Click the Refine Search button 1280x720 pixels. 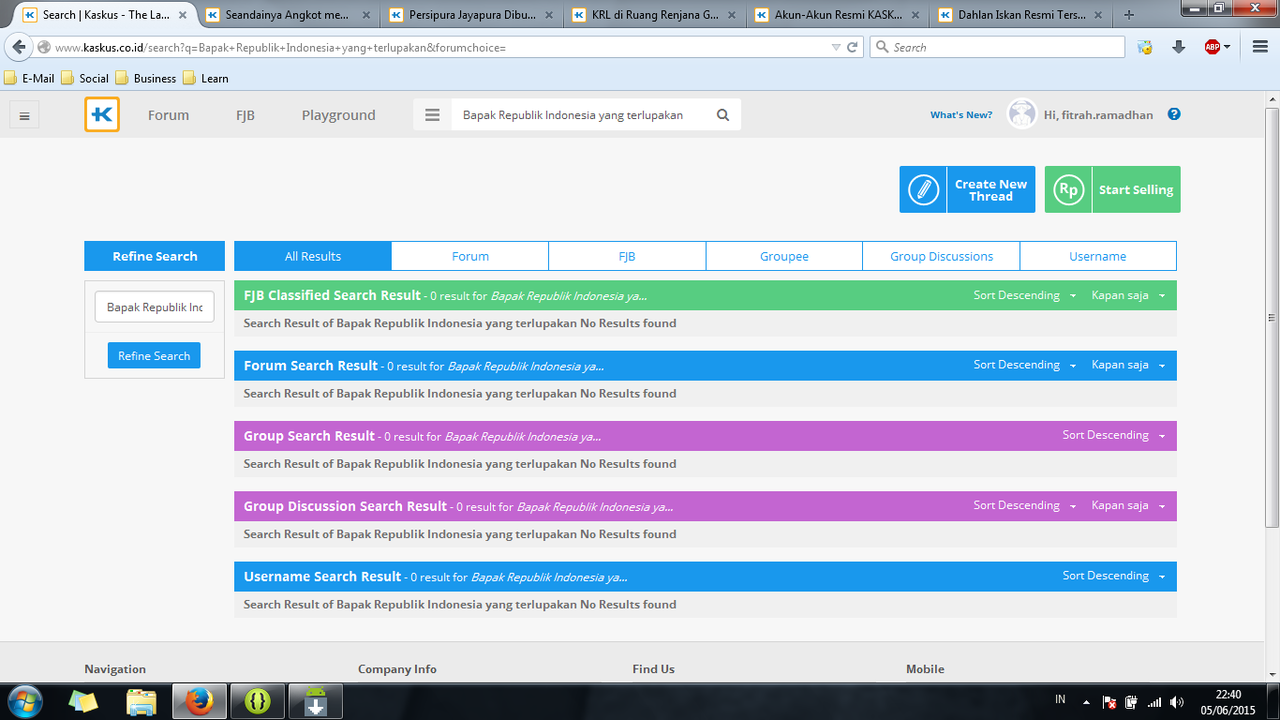[154, 355]
